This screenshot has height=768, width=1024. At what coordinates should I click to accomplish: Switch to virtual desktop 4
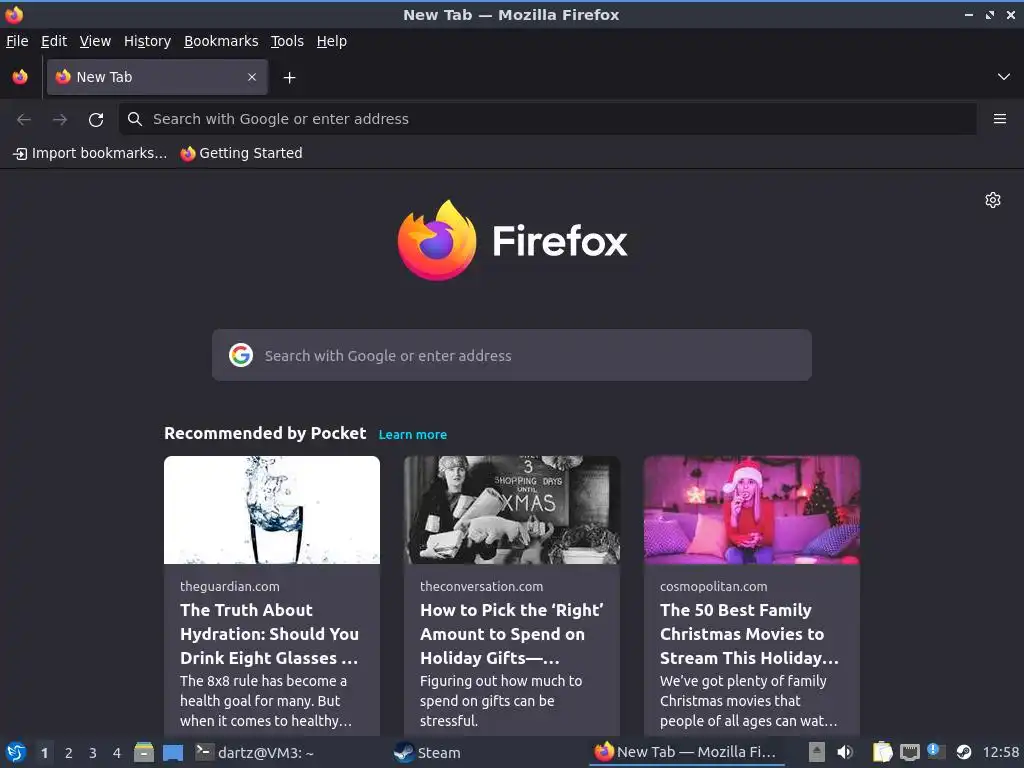[117, 753]
